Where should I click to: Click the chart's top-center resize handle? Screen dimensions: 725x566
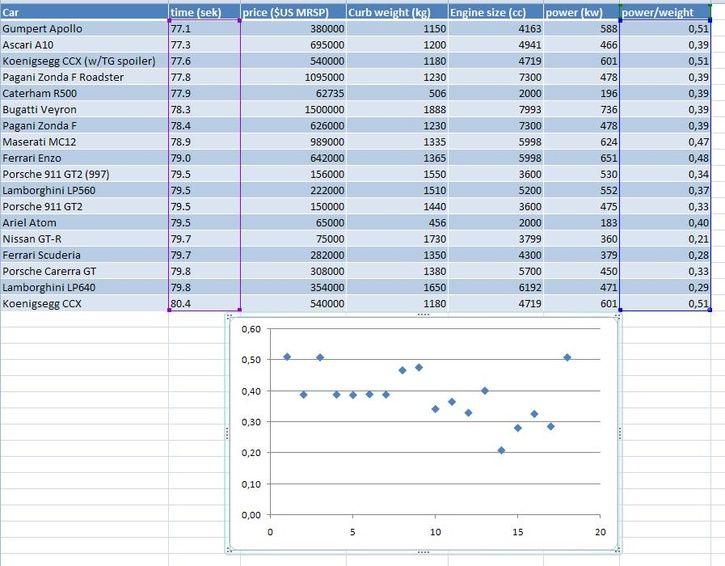point(423,314)
